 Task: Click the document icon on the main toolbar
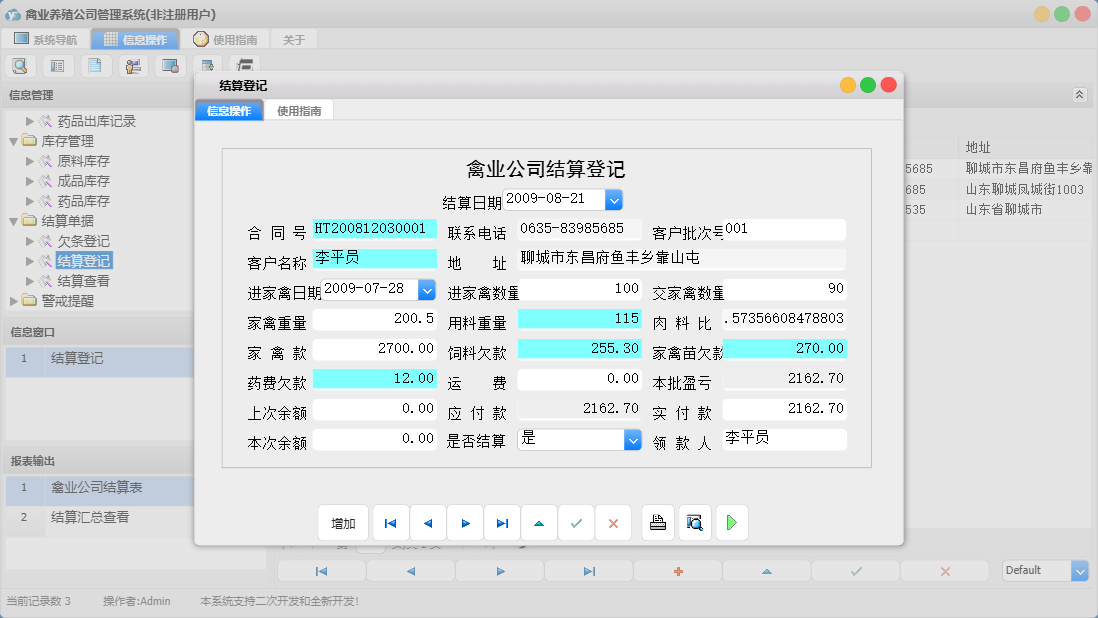95,65
